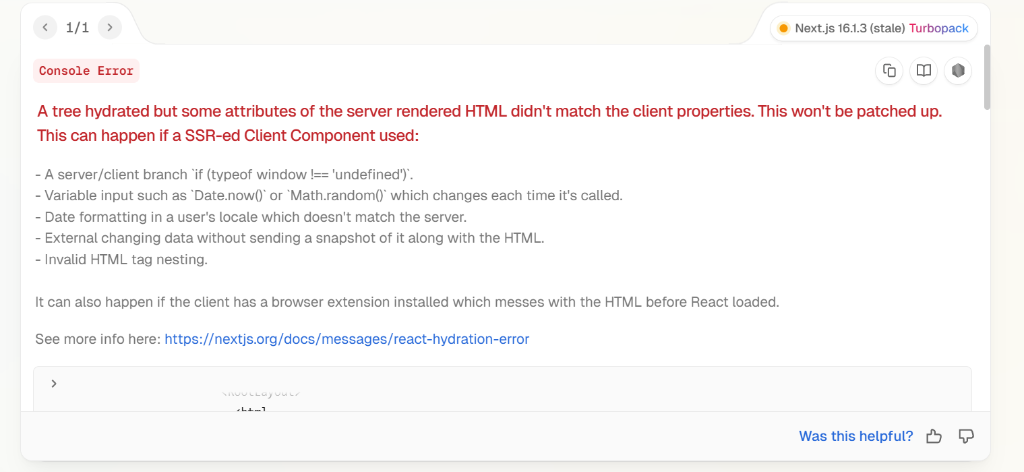
Task: Click the html line in code frame
Action: click(x=251, y=408)
